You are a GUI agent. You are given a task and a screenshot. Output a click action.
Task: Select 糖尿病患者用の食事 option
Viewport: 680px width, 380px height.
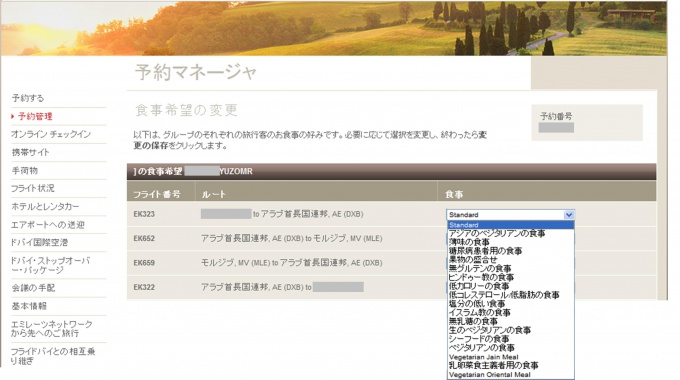pos(485,251)
